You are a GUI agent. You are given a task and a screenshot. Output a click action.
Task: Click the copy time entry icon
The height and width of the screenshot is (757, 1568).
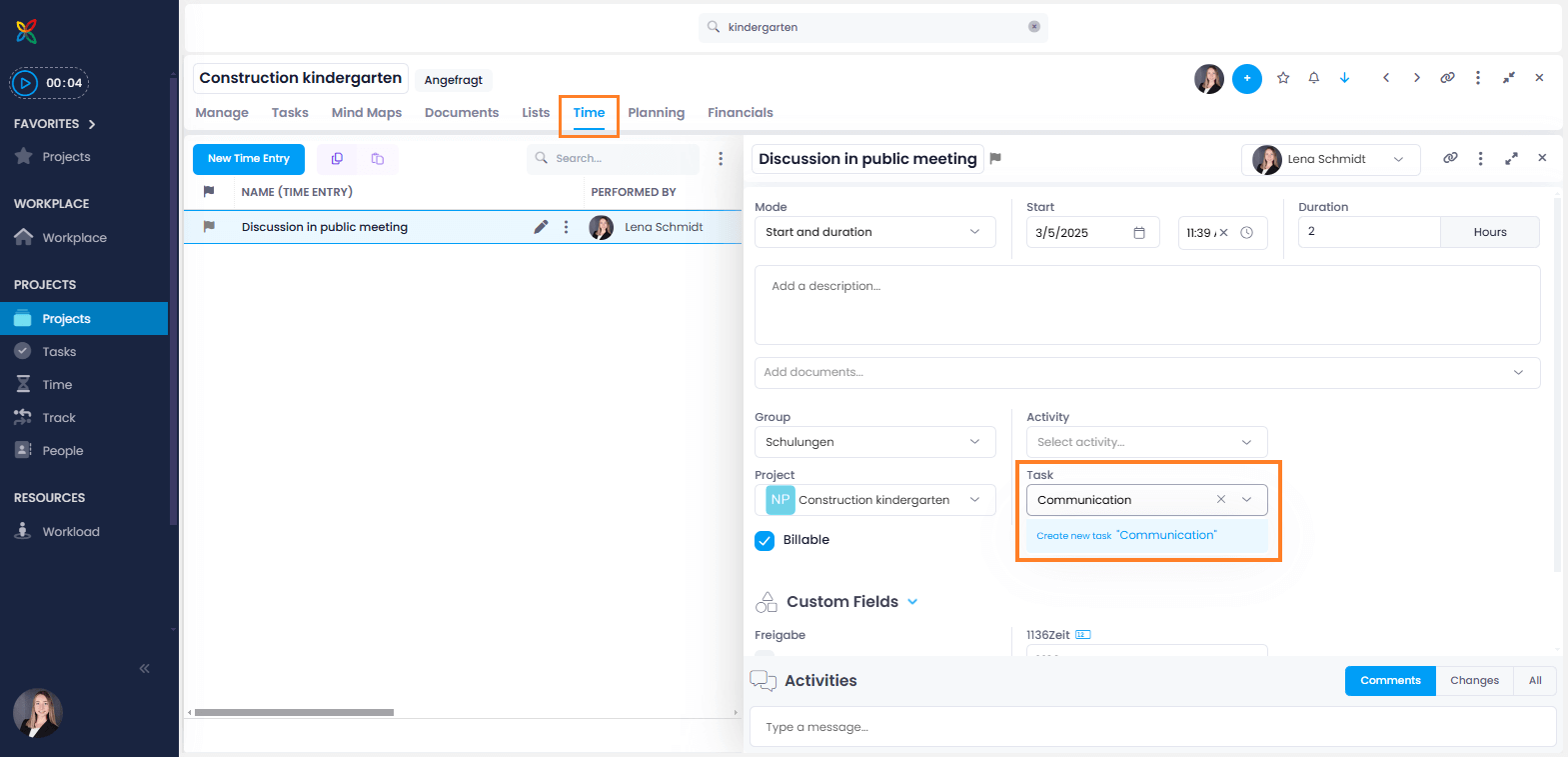[337, 158]
